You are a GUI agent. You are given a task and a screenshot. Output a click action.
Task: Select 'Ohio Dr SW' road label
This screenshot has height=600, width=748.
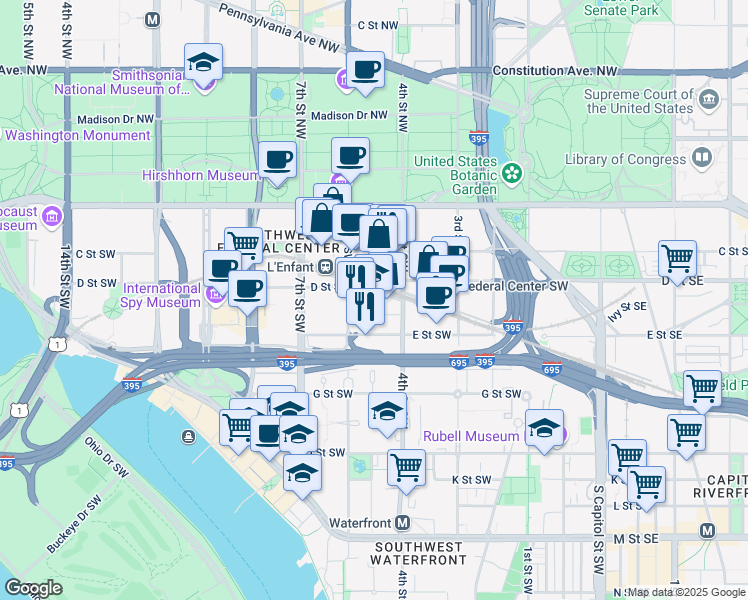point(107,457)
